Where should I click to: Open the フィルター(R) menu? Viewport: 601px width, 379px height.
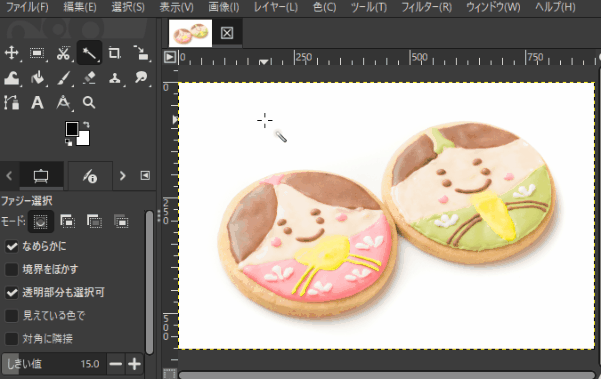(x=427, y=7)
